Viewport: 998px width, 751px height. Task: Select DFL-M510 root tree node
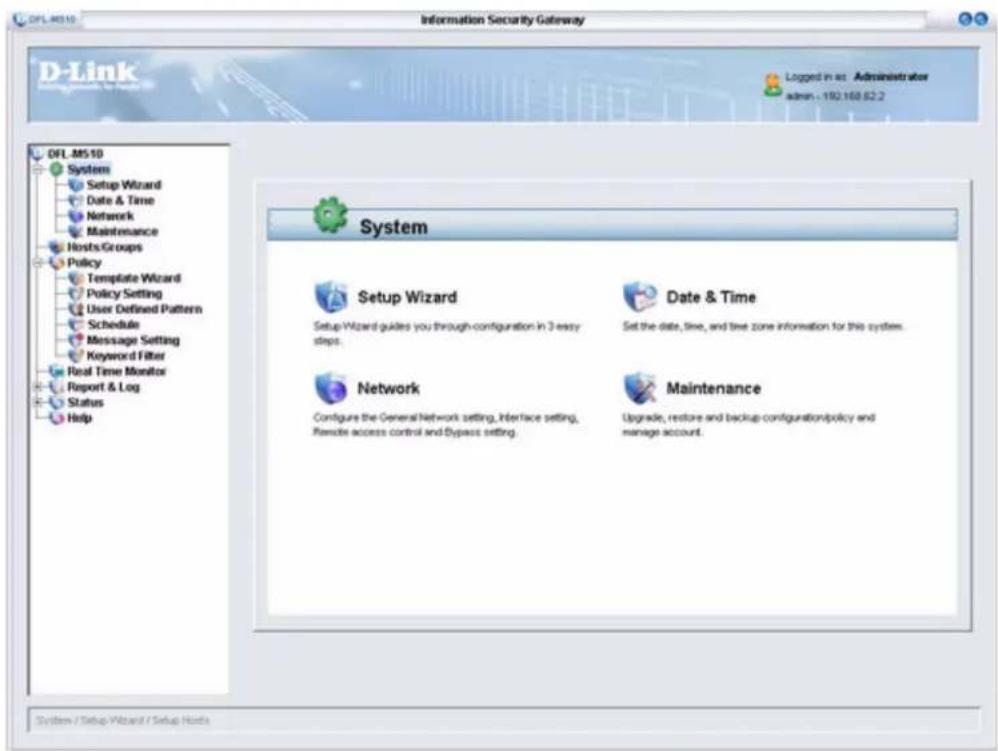point(75,153)
